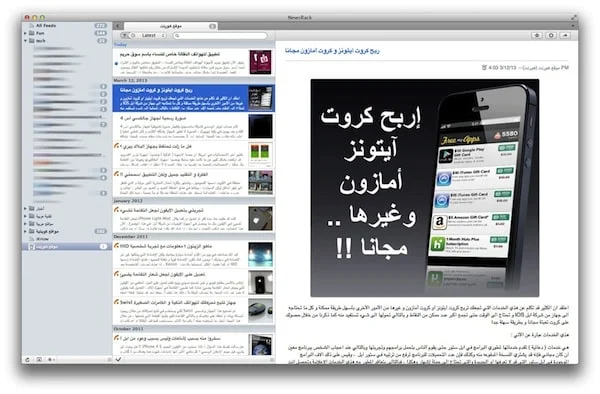The image size is (600, 394).
Task: Select the All Feeds row in sidebar
Action: pos(67,26)
